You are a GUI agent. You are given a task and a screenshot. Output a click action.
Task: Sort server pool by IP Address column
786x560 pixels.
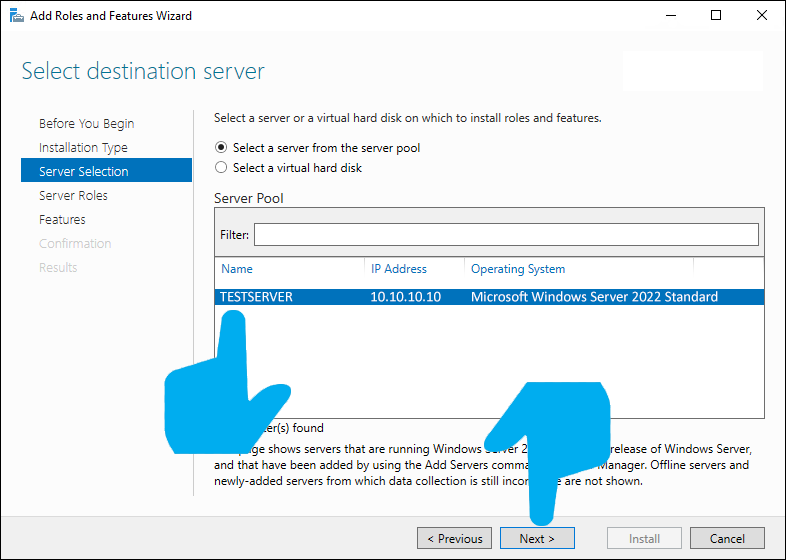click(x=399, y=269)
